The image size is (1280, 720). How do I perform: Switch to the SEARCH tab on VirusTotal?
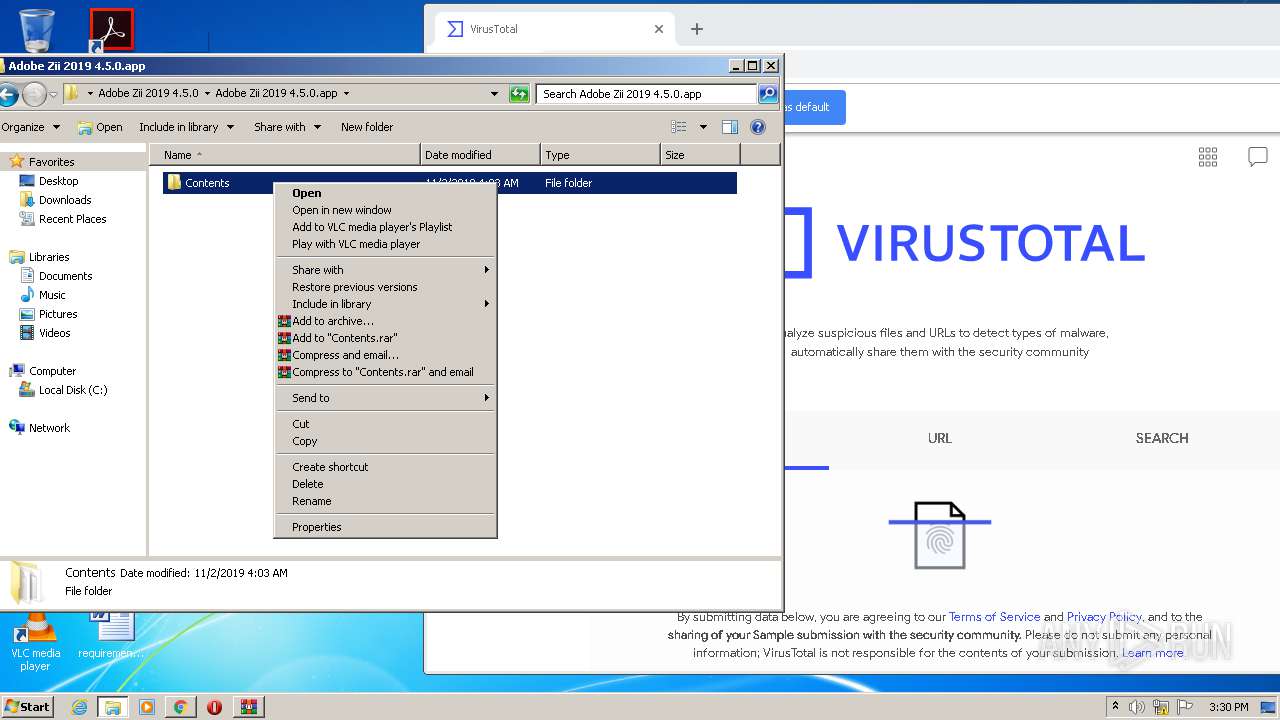[1162, 438]
